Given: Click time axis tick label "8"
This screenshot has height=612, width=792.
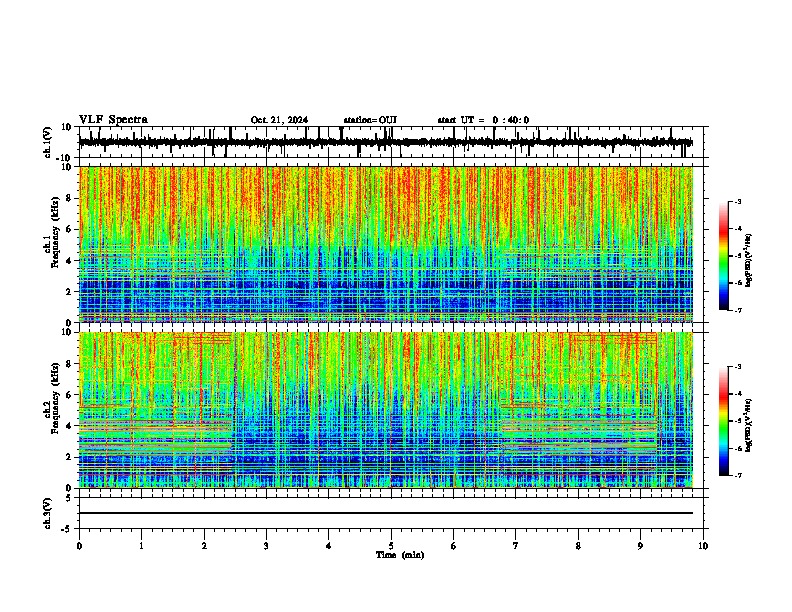Looking at the screenshot, I should (x=578, y=546).
